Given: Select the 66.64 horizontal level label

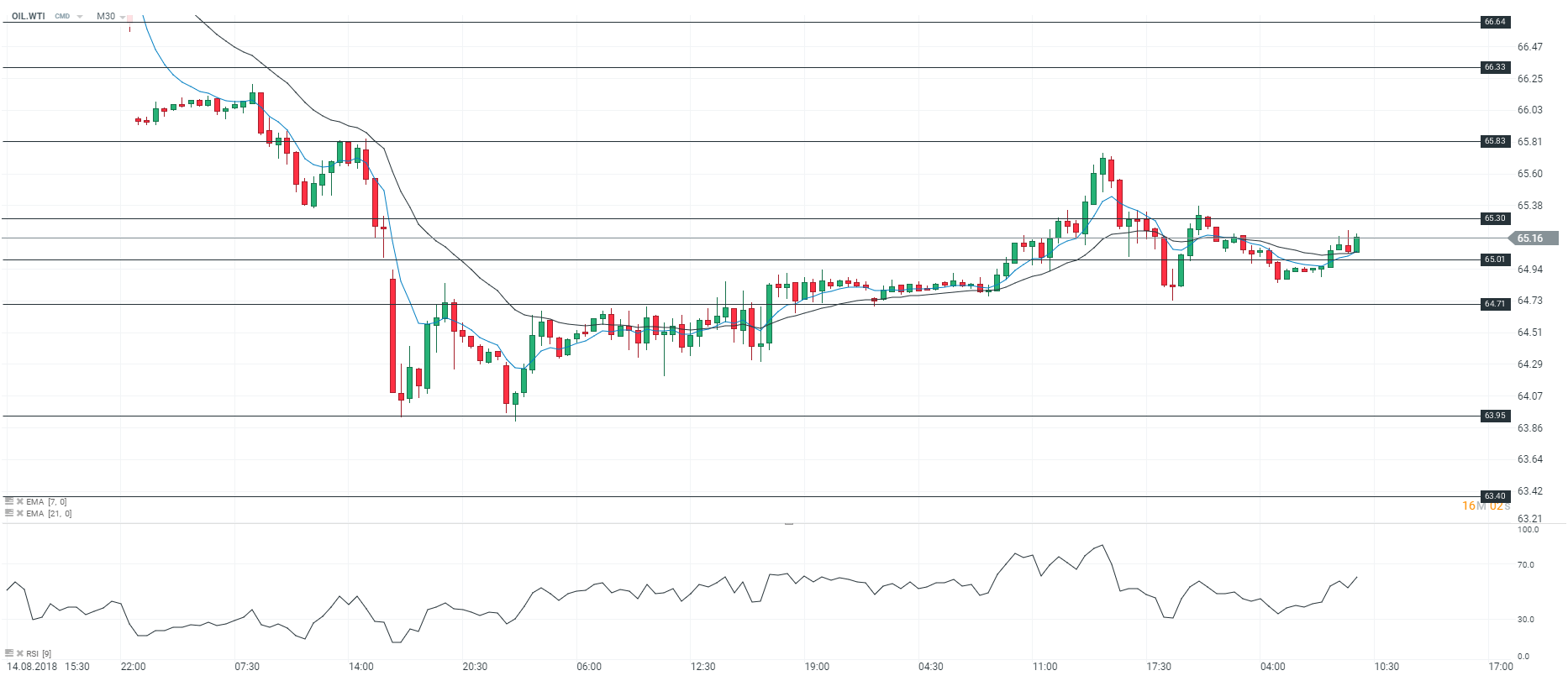Looking at the screenshot, I should coord(1495,22).
